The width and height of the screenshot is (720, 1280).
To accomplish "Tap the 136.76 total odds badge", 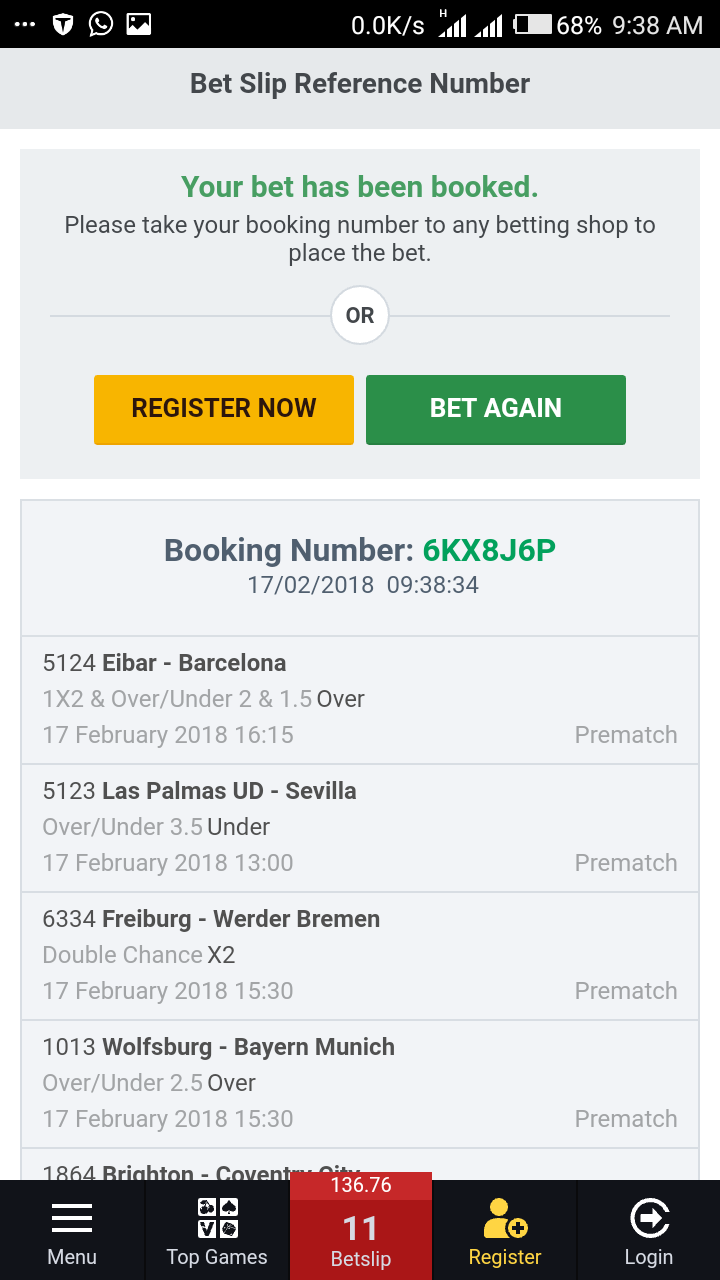I will [360, 1185].
